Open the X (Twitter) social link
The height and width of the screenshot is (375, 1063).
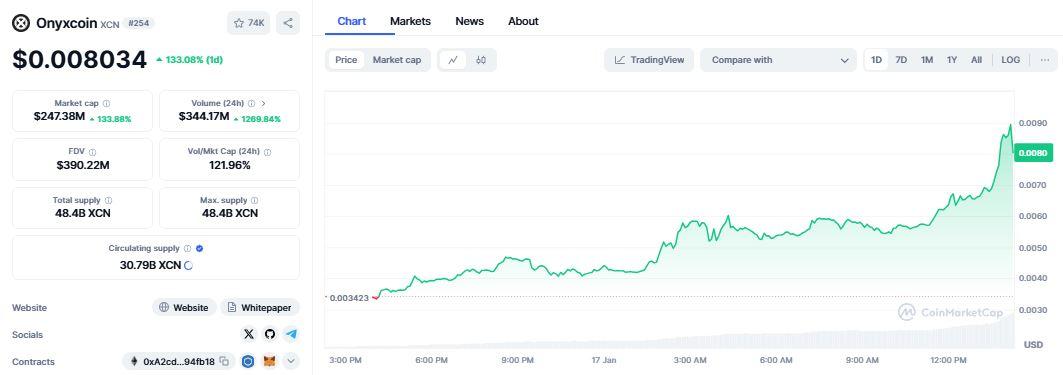(x=249, y=334)
